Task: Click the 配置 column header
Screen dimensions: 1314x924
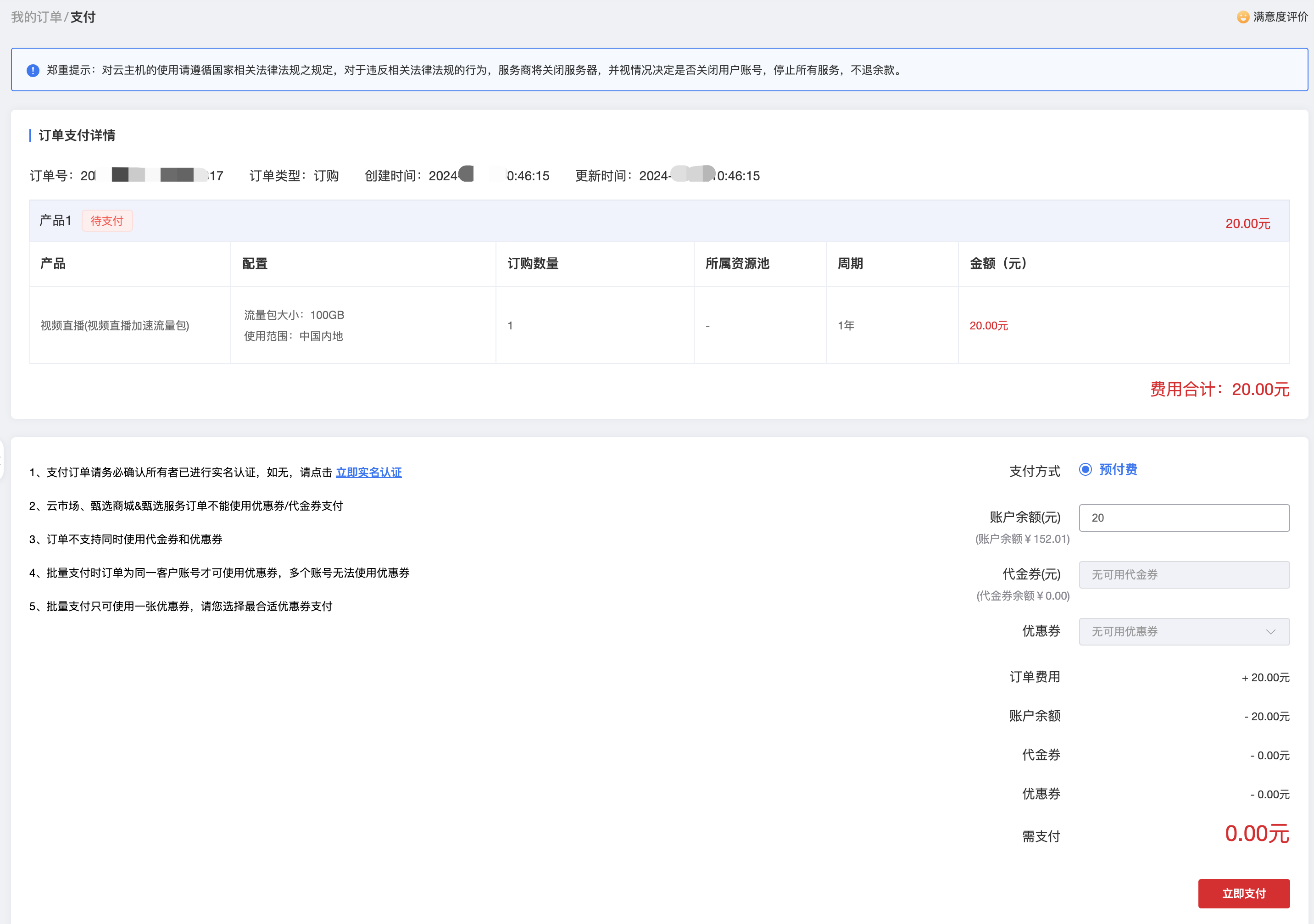Action: (x=255, y=264)
